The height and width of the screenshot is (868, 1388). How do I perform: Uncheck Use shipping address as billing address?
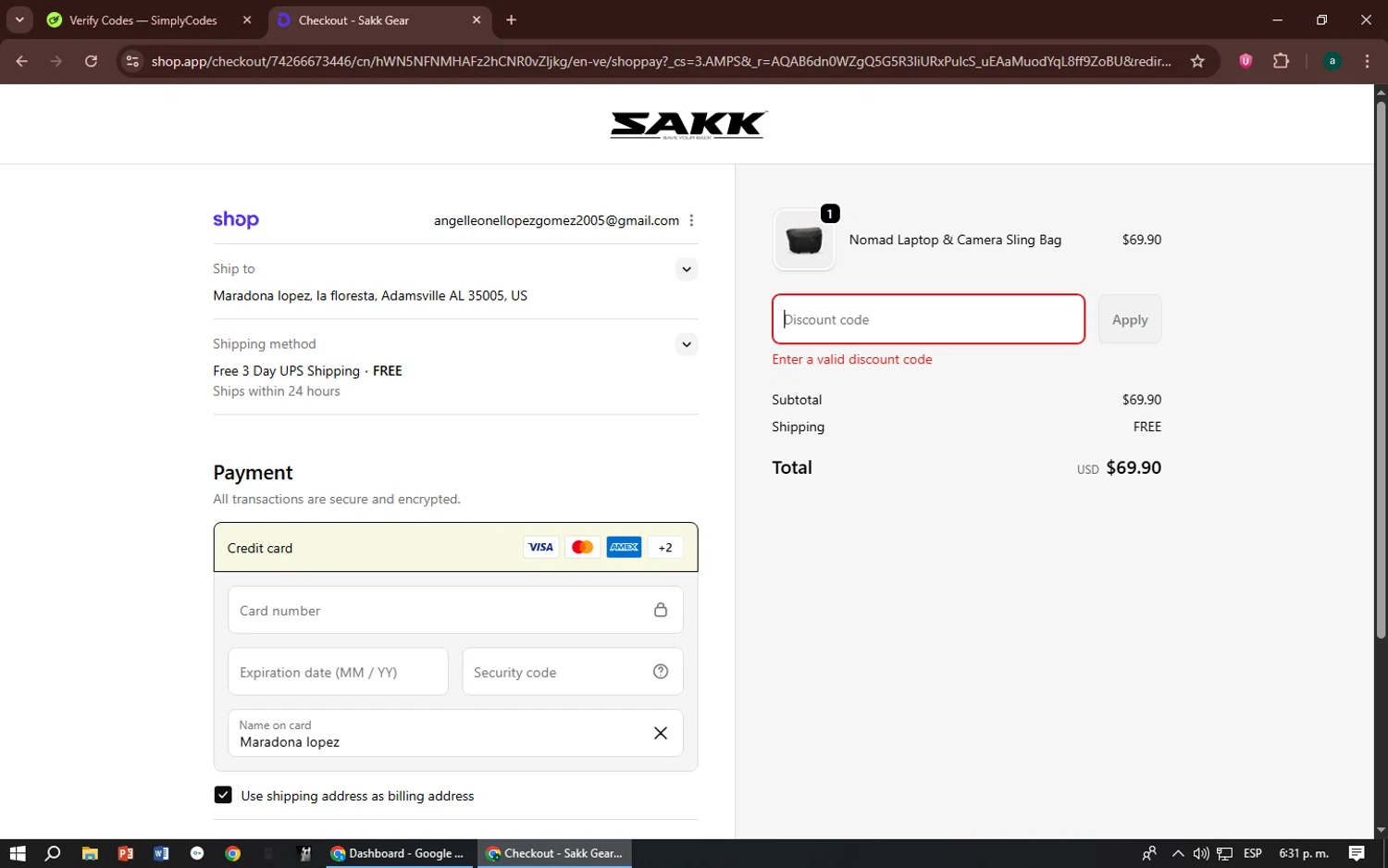(x=223, y=795)
